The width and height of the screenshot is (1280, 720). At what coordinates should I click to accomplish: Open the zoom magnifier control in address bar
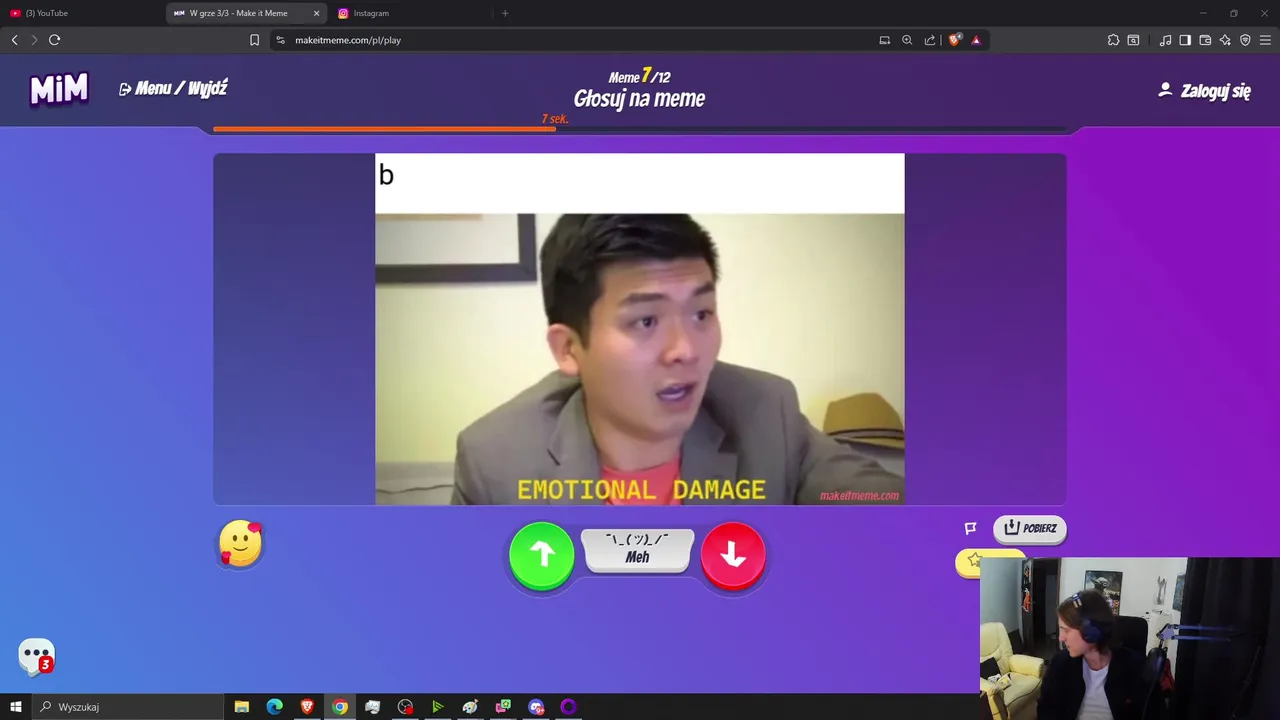907,40
